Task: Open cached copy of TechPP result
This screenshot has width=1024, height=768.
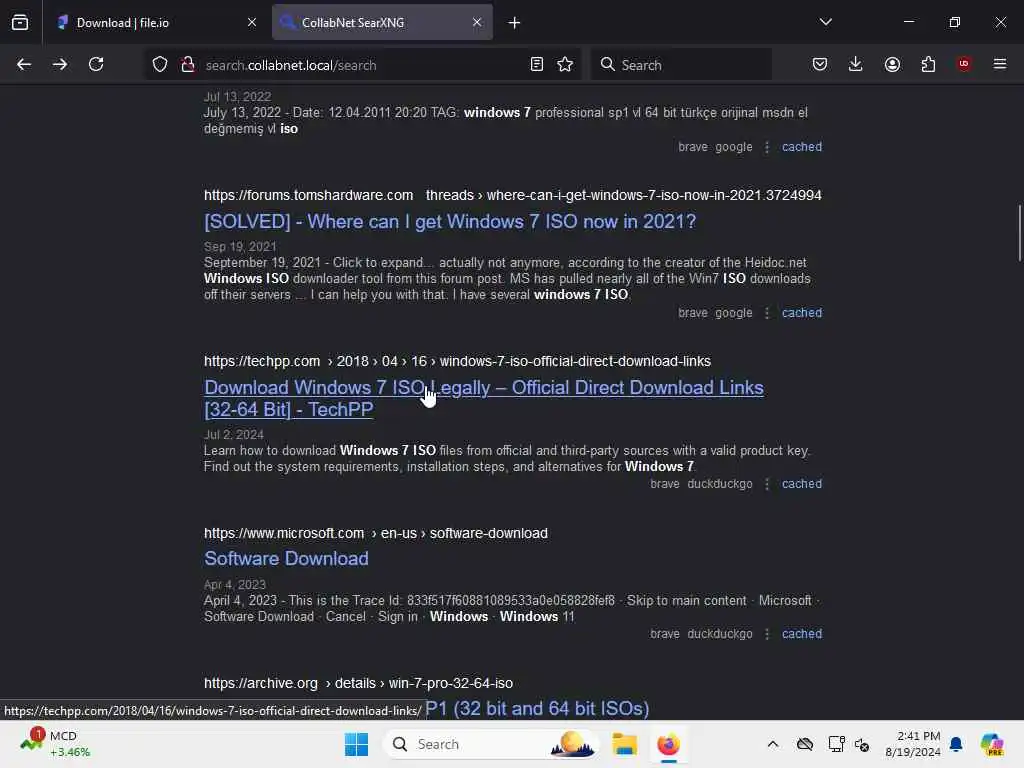Action: [802, 484]
